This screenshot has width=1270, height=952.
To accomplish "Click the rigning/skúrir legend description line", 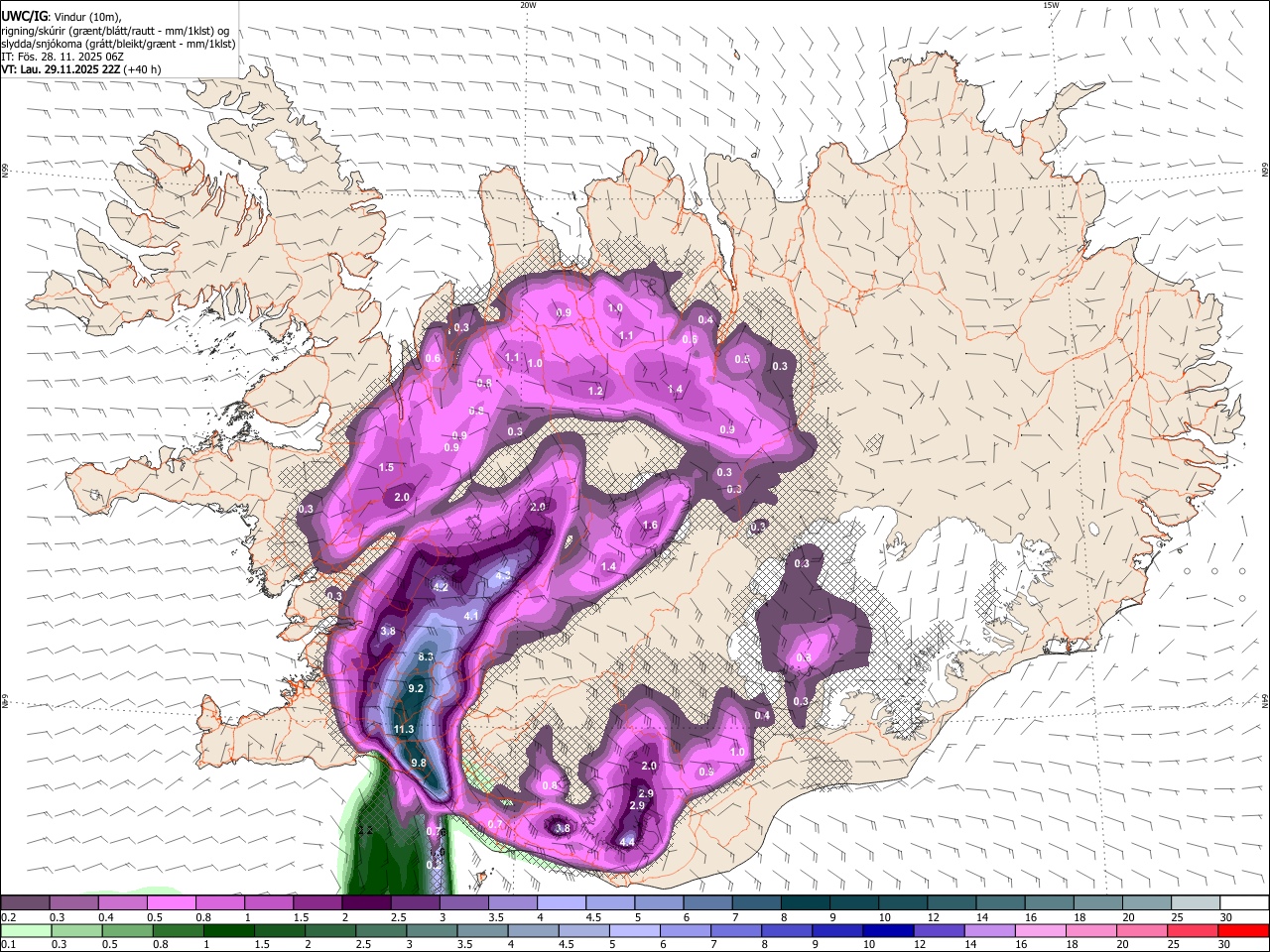I will 115,31.
